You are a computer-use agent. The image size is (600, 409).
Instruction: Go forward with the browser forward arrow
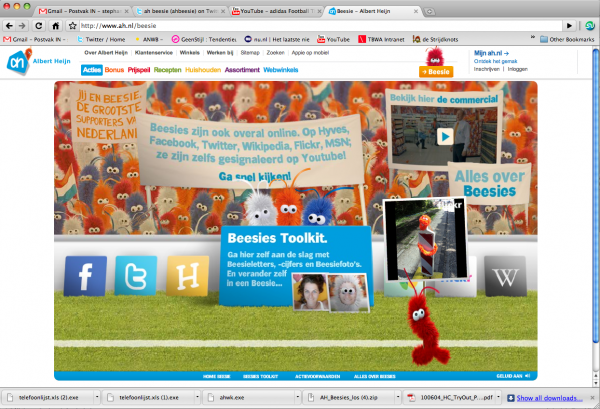click(x=22, y=26)
